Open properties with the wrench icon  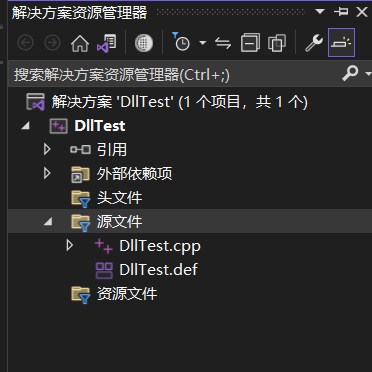(x=314, y=43)
